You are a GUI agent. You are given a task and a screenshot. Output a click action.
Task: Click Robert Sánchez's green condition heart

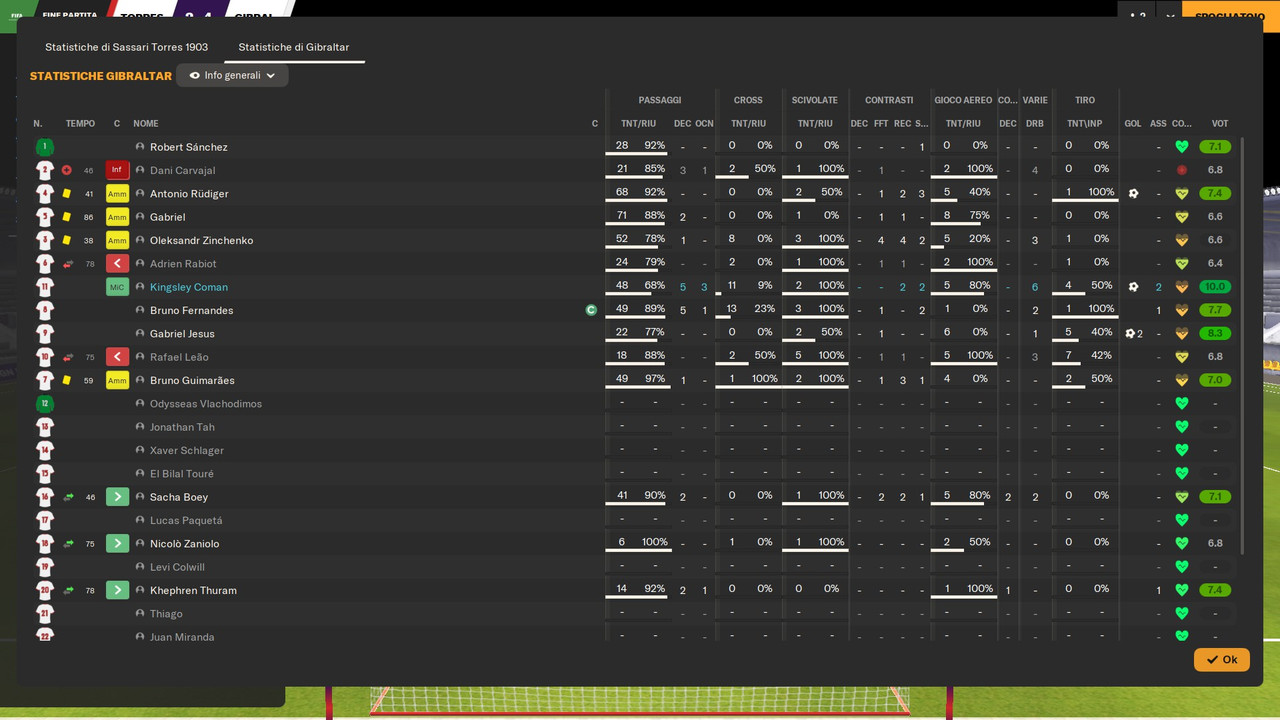(1182, 147)
